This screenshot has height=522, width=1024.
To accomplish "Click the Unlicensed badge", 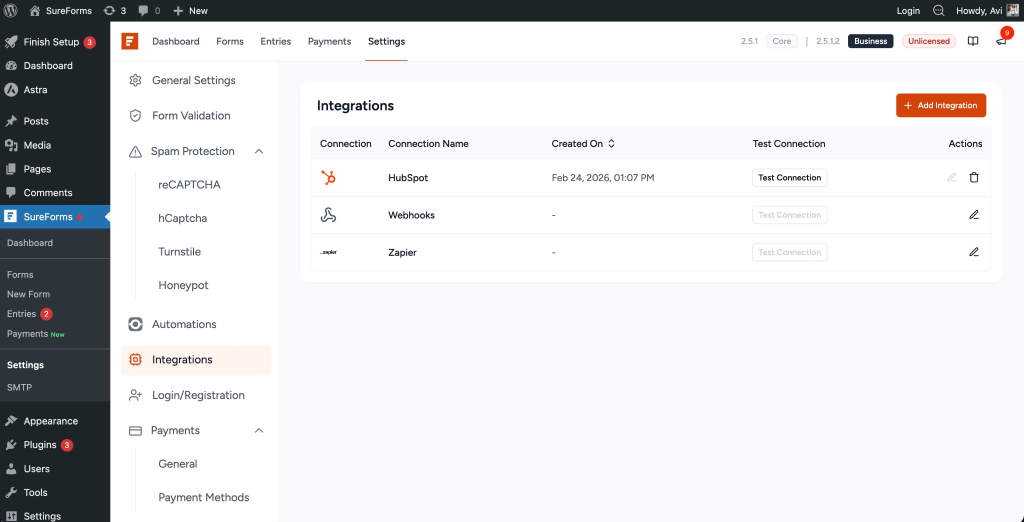I will [929, 41].
